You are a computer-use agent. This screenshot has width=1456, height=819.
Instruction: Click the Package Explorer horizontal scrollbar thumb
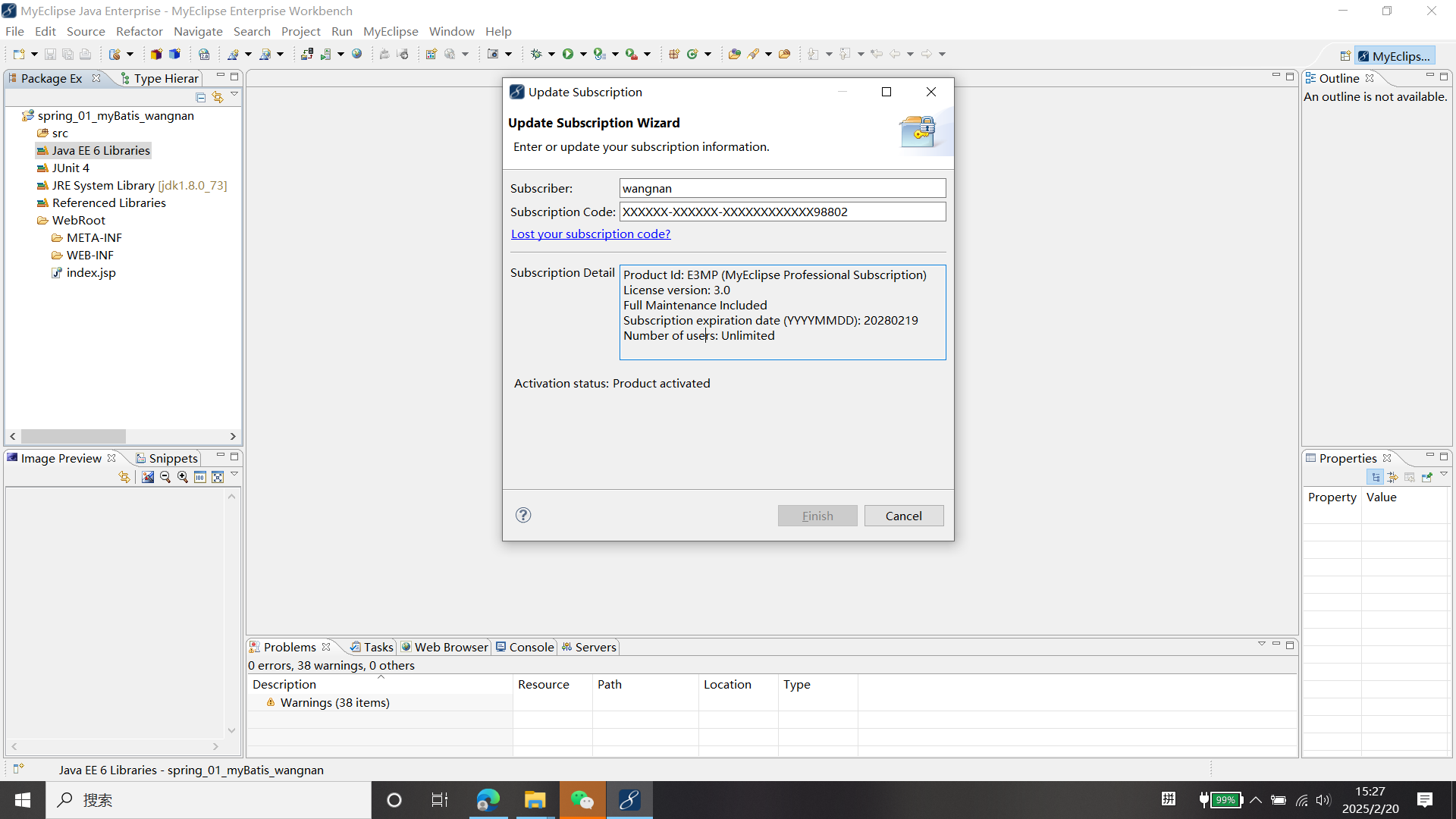(74, 437)
